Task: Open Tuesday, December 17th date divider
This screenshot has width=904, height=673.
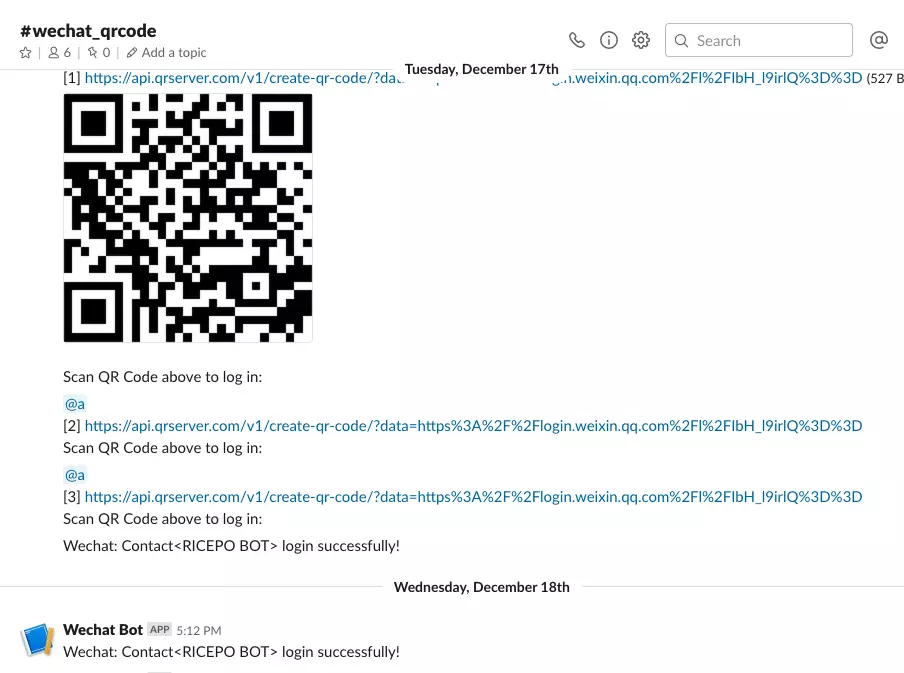Action: click(x=481, y=69)
